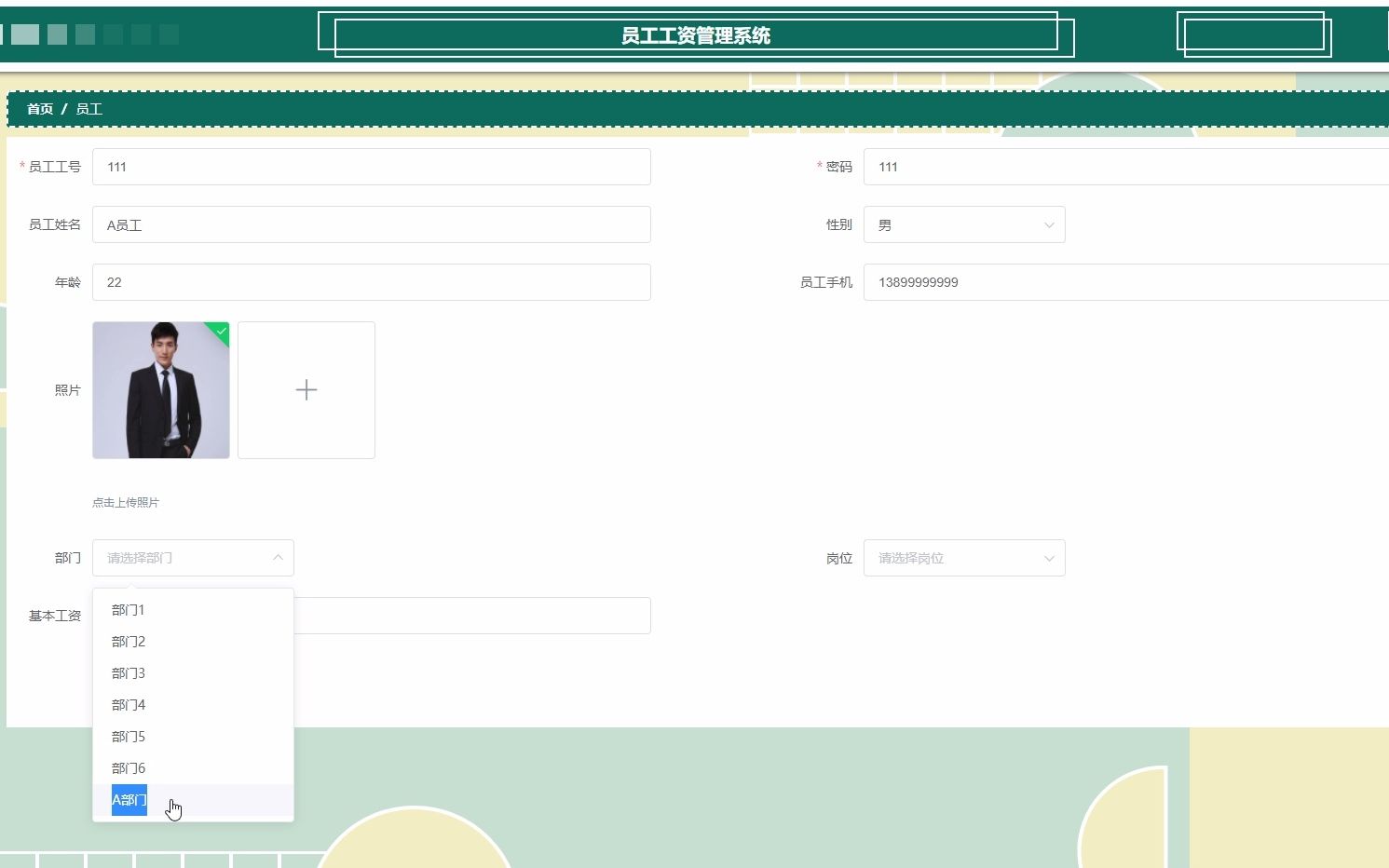Image resolution: width=1389 pixels, height=868 pixels.
Task: Open the 性别 gender dropdown
Action: (x=964, y=224)
